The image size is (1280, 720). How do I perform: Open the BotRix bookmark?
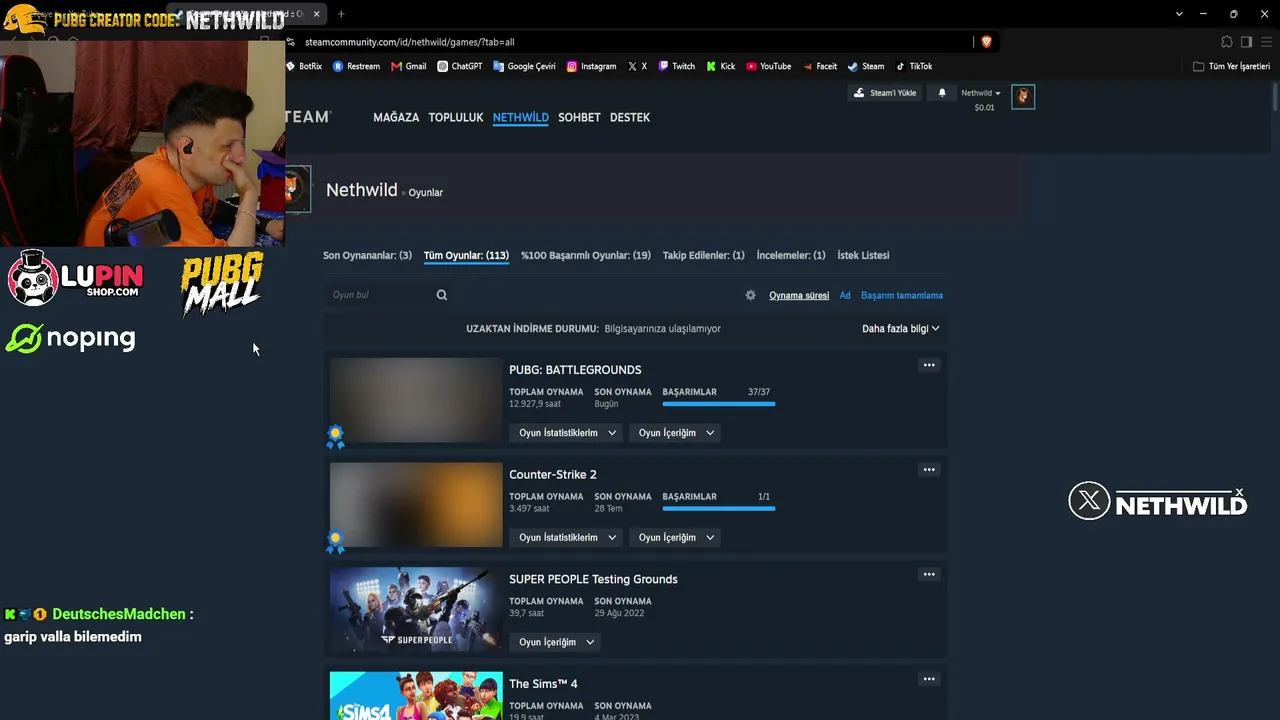[x=304, y=67]
